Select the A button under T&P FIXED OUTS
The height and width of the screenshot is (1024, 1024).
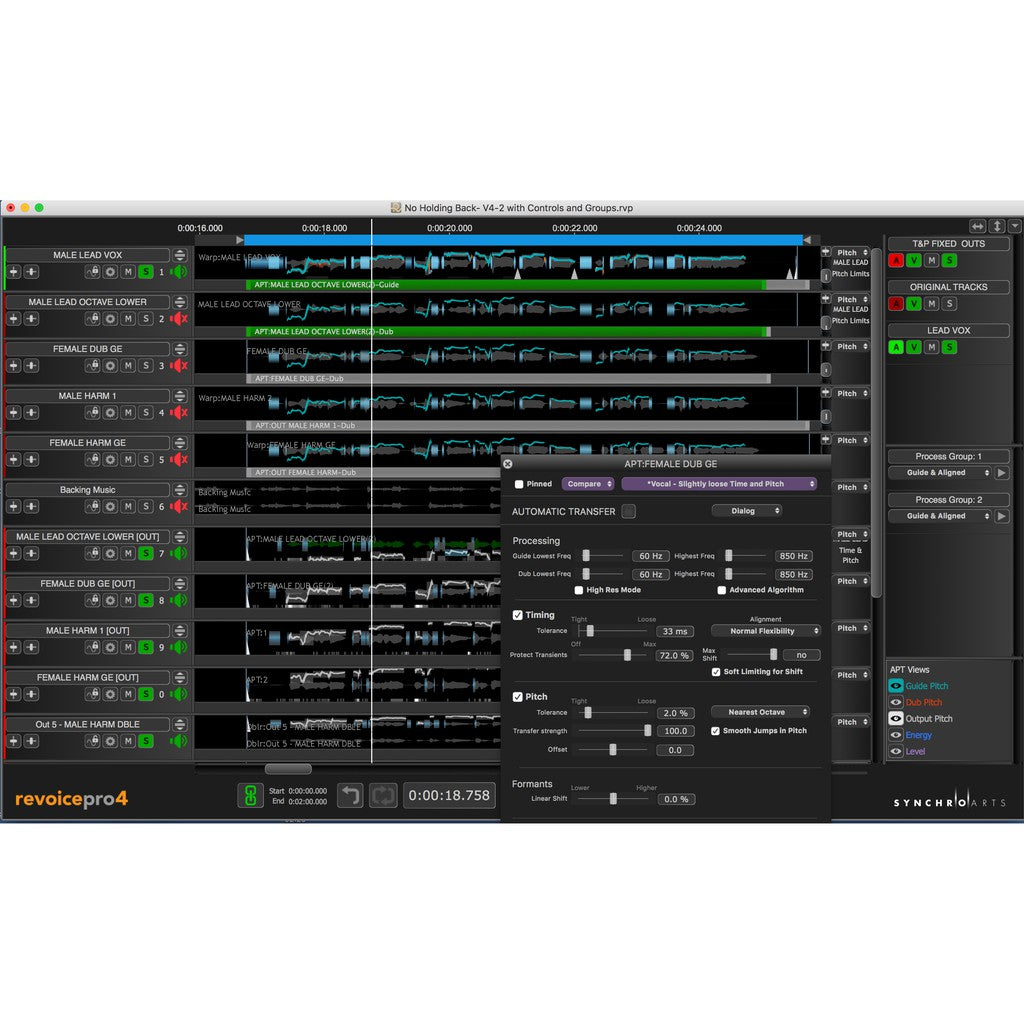(x=898, y=260)
